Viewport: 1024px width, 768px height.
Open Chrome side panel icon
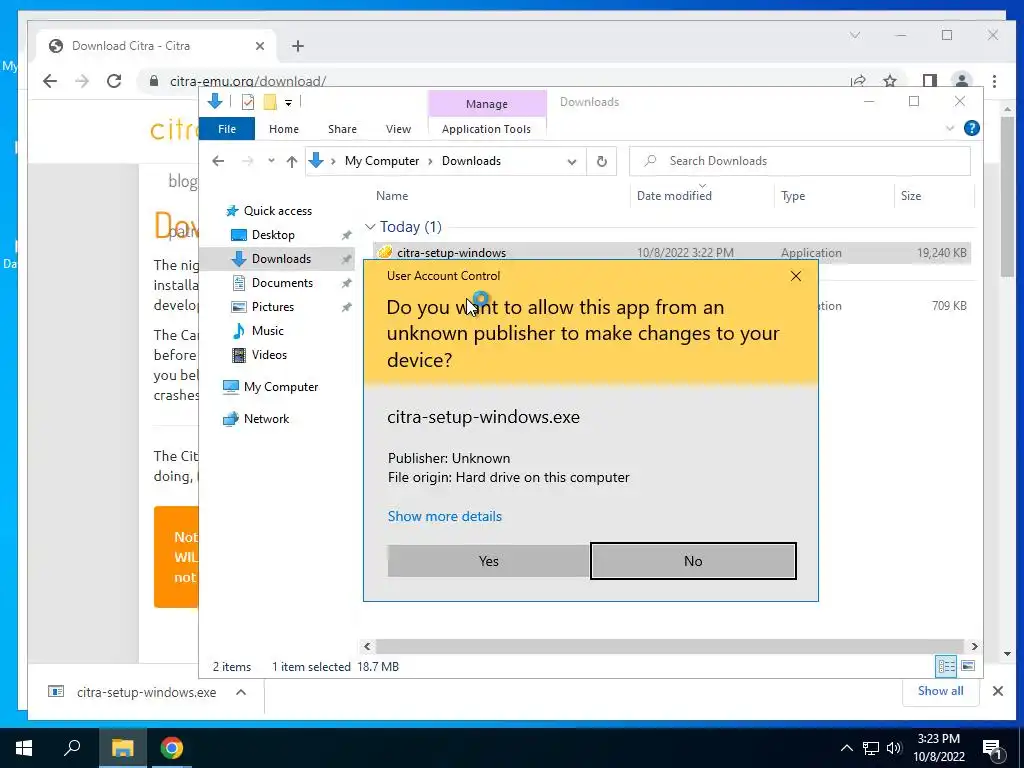pyautogui.click(x=929, y=81)
